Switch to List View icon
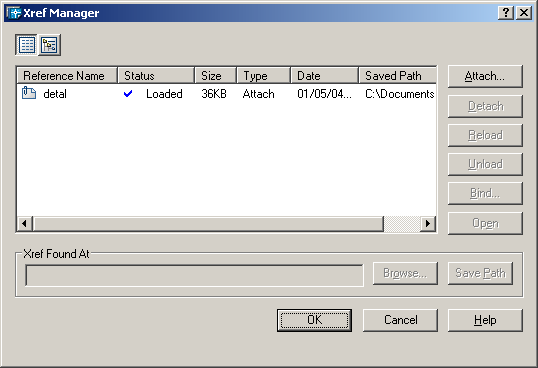This screenshot has width=538, height=368. tap(26, 45)
